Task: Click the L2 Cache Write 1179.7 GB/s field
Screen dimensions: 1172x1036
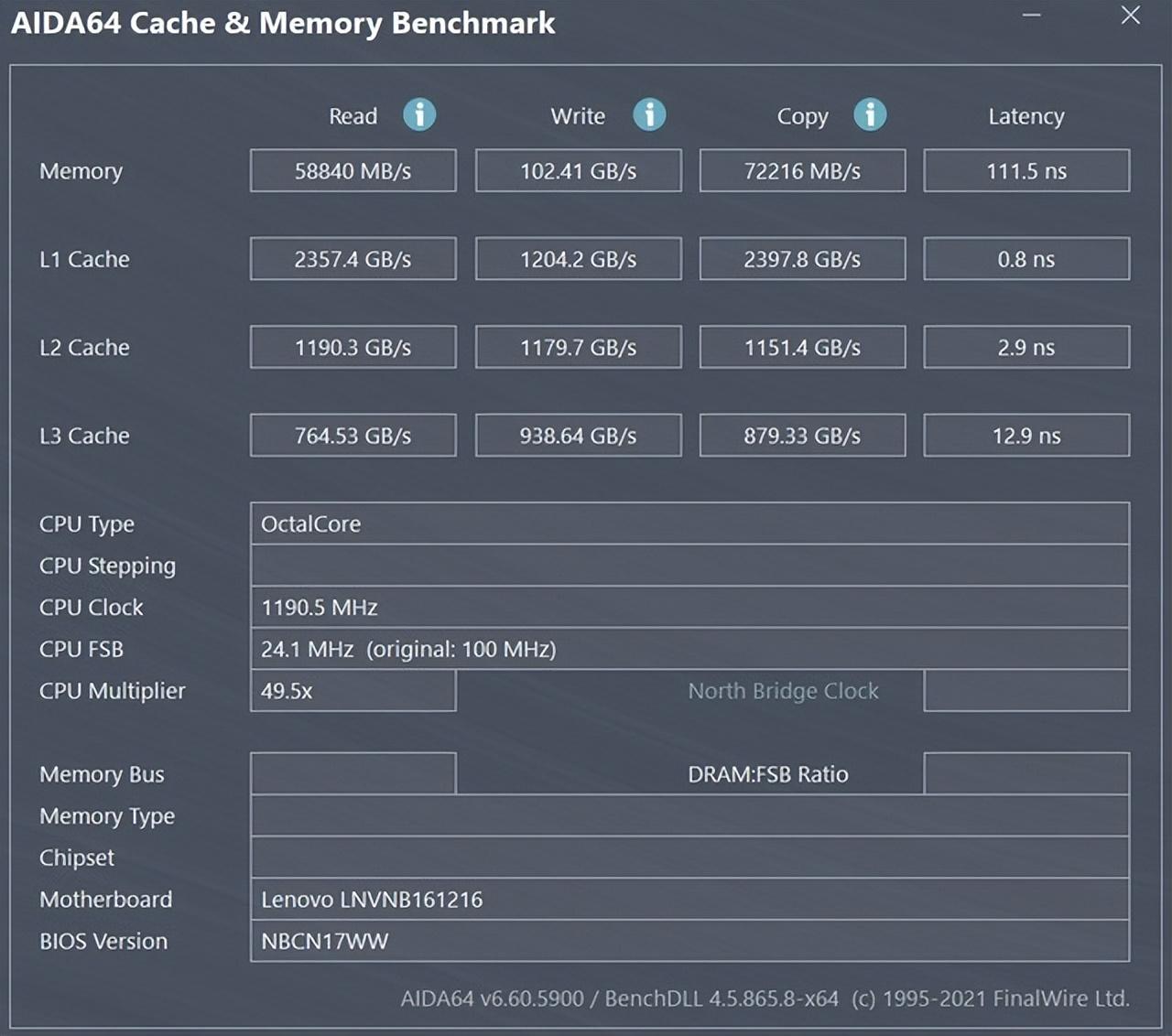Action: click(578, 348)
